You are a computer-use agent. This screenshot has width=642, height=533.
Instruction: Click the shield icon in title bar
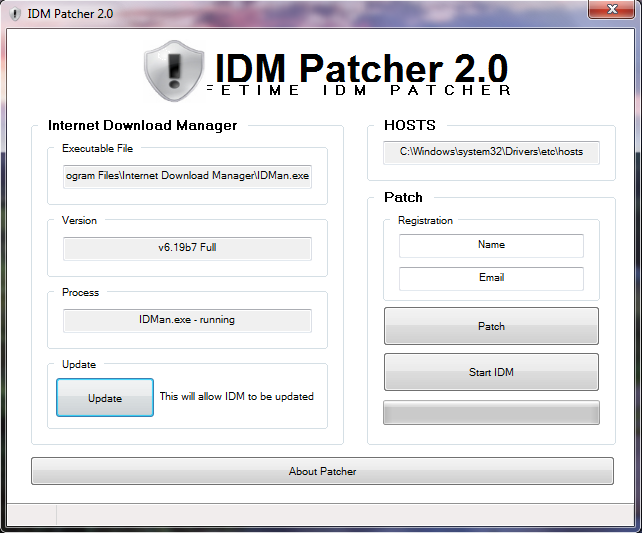coord(15,14)
